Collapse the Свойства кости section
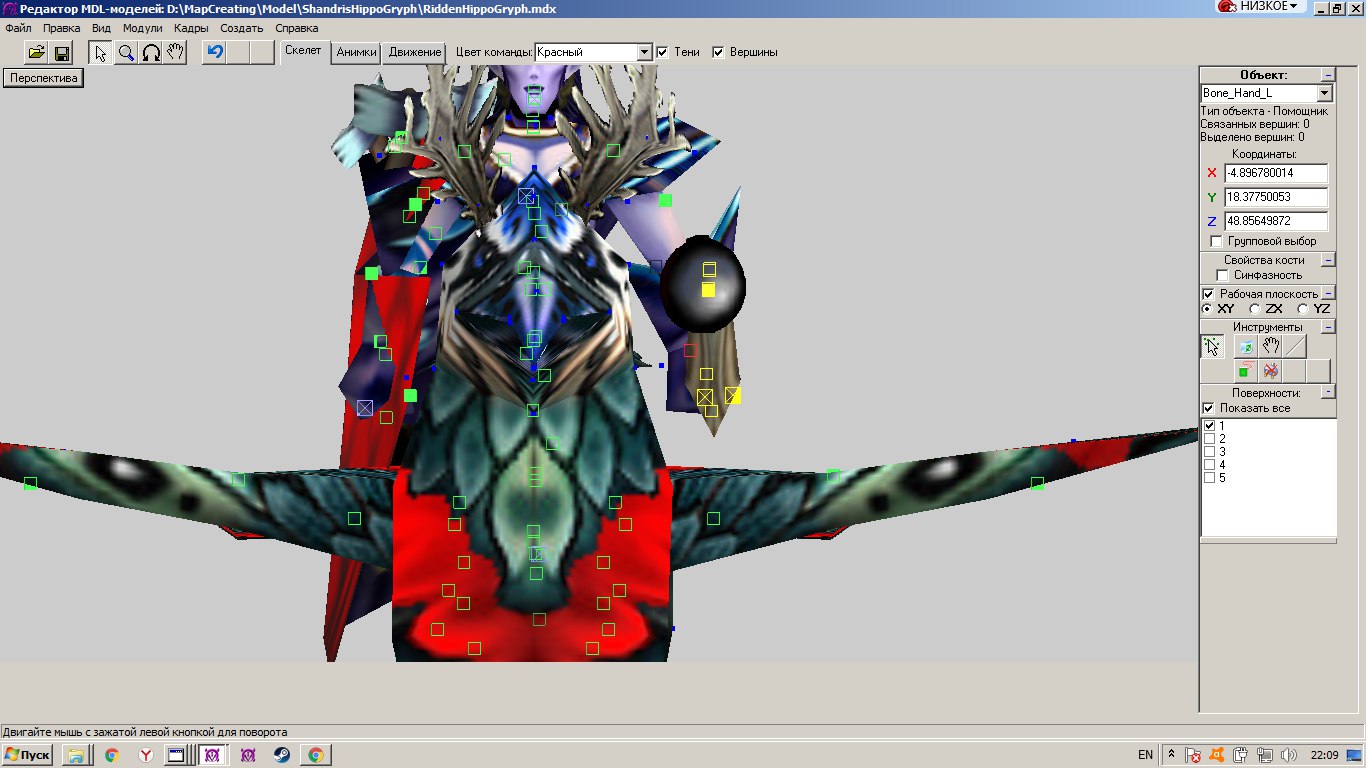1366x768 pixels. click(1327, 260)
